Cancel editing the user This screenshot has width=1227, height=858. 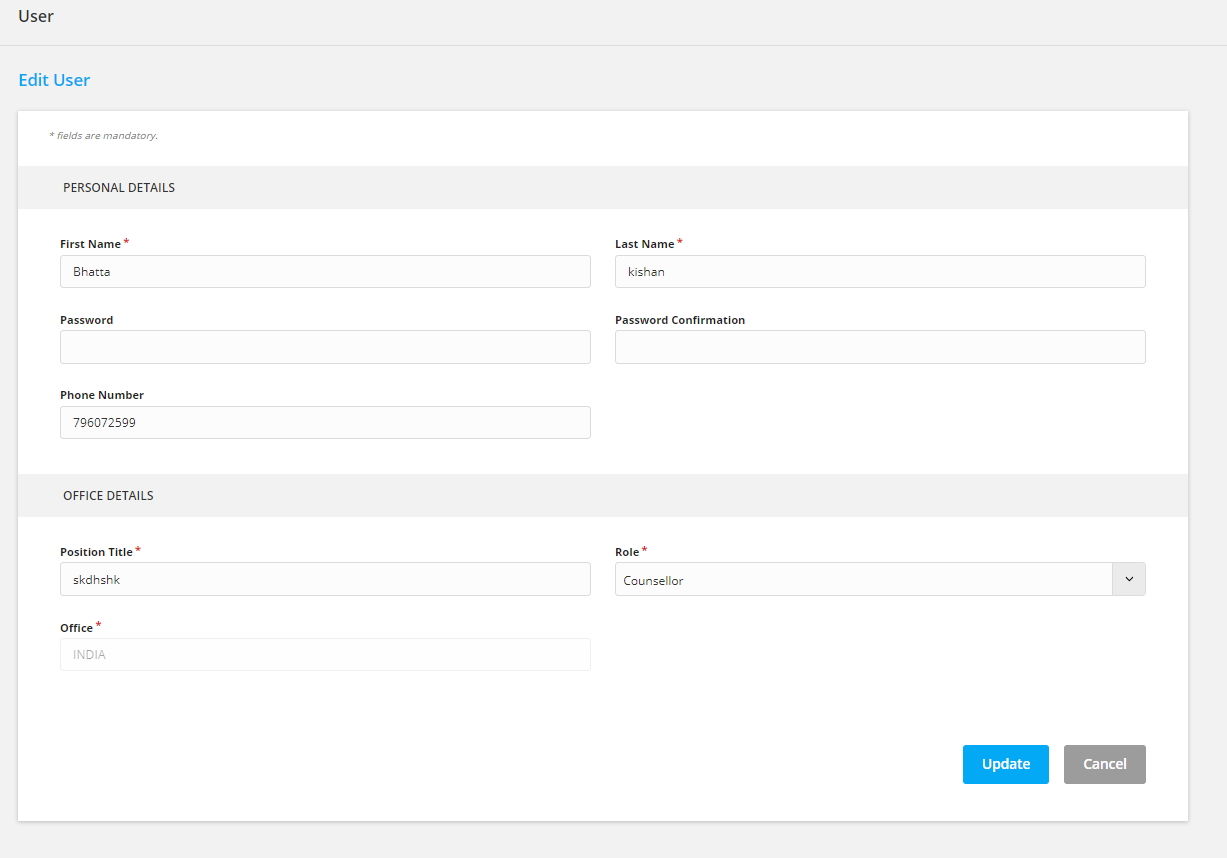[x=1104, y=764]
